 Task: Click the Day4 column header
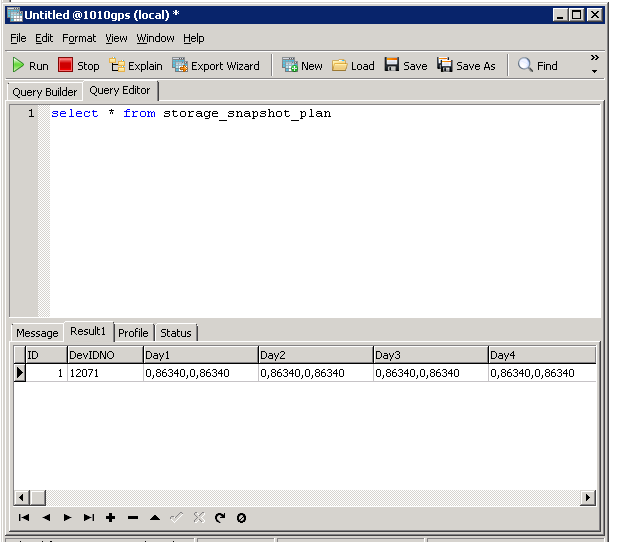[542, 355]
